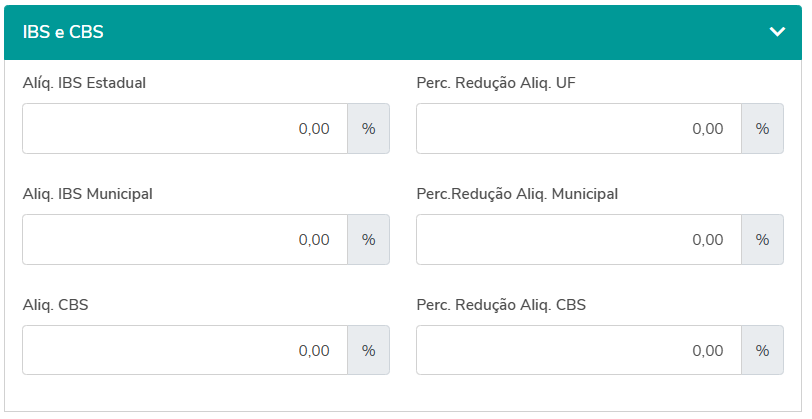This screenshot has width=812, height=419.
Task: Click the Perc. Redução Aliq. UF label
Action: tap(496, 83)
